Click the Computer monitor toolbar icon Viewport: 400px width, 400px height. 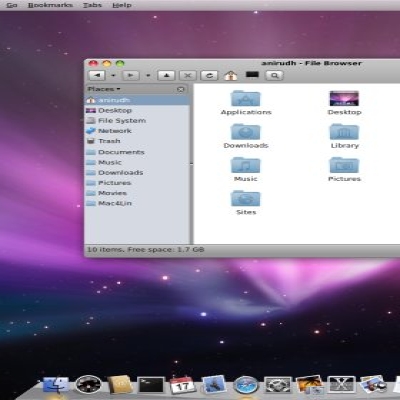pyautogui.click(x=252, y=74)
